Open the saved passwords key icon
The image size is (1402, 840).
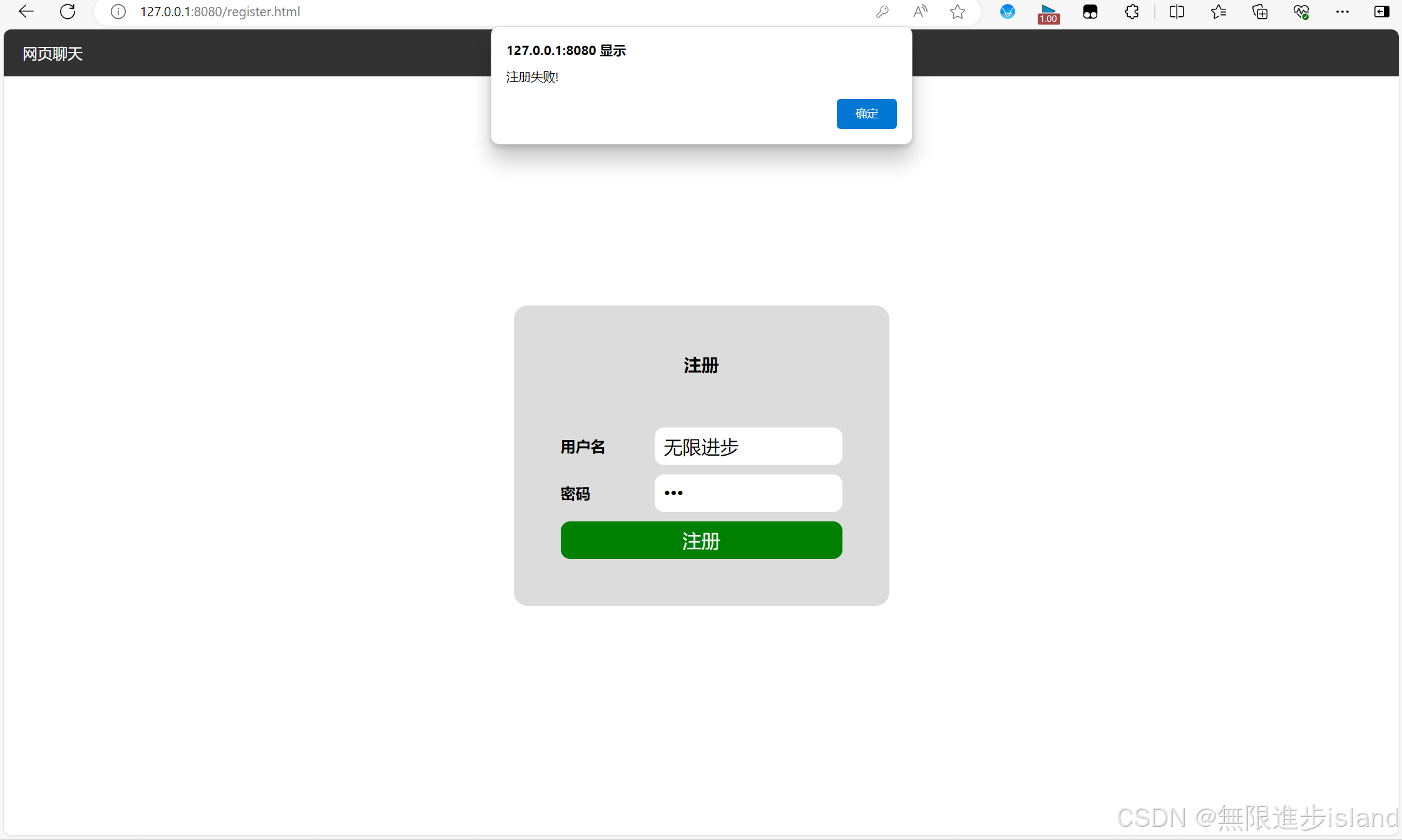883,11
